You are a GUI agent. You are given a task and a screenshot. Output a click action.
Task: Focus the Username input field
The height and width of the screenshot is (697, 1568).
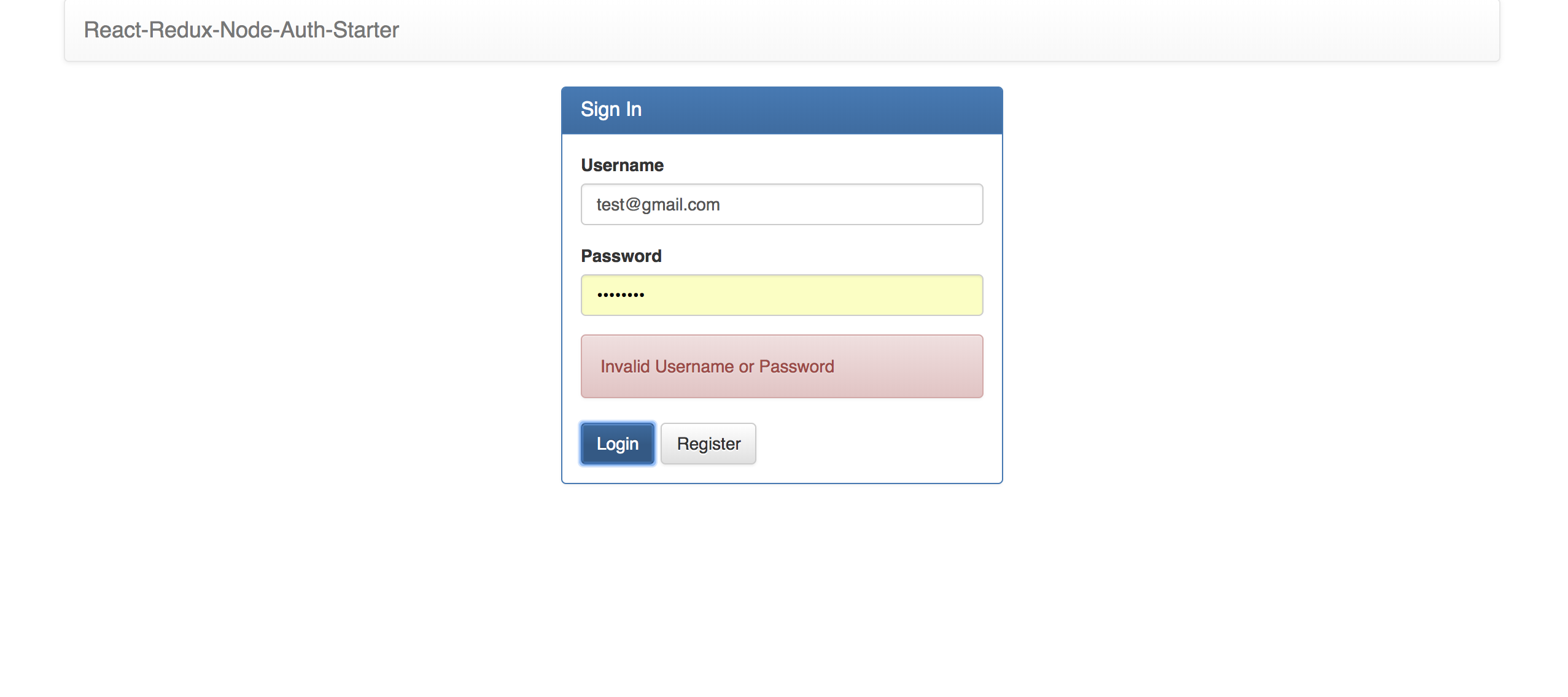click(781, 204)
